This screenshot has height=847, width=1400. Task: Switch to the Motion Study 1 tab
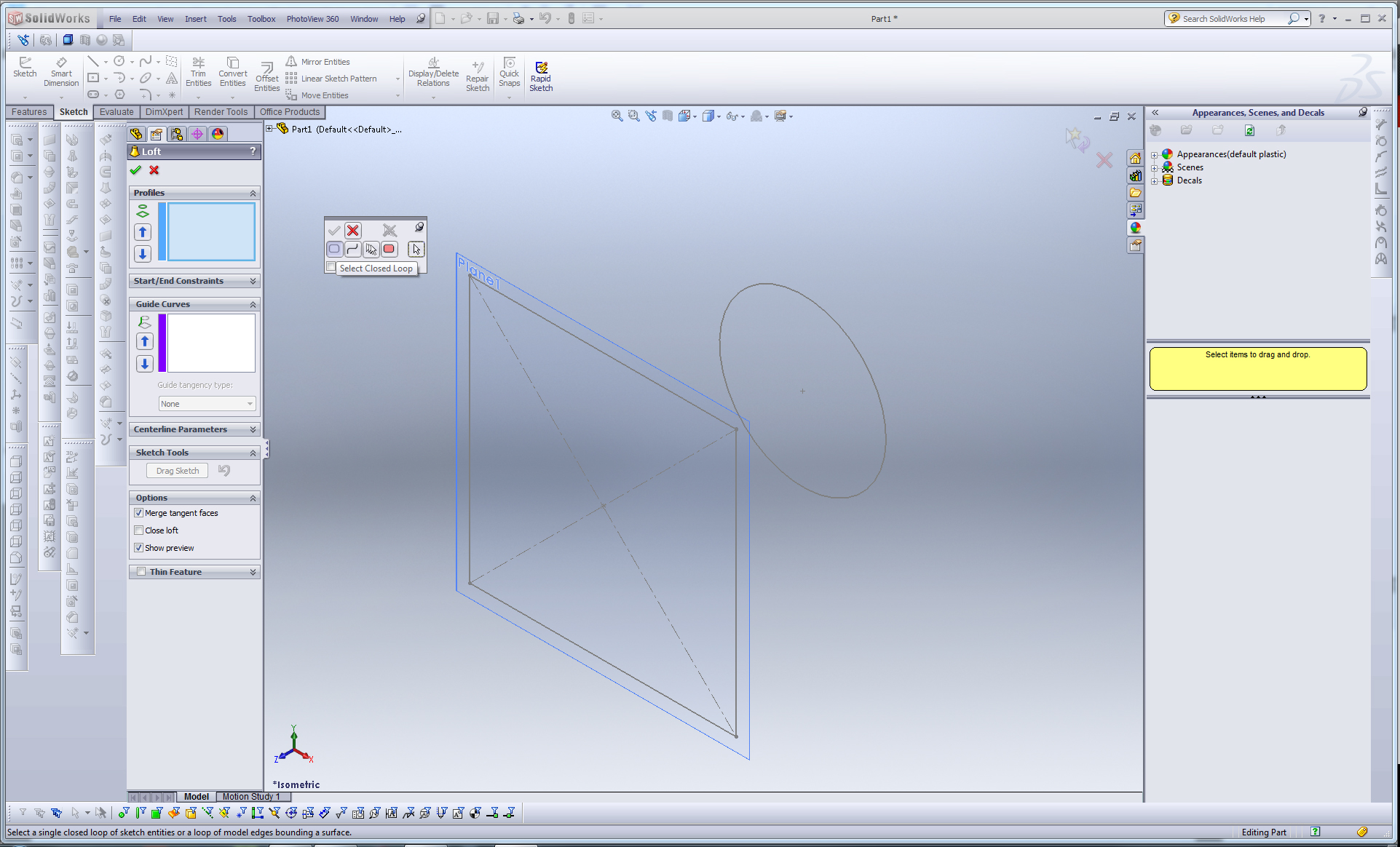pyautogui.click(x=251, y=797)
